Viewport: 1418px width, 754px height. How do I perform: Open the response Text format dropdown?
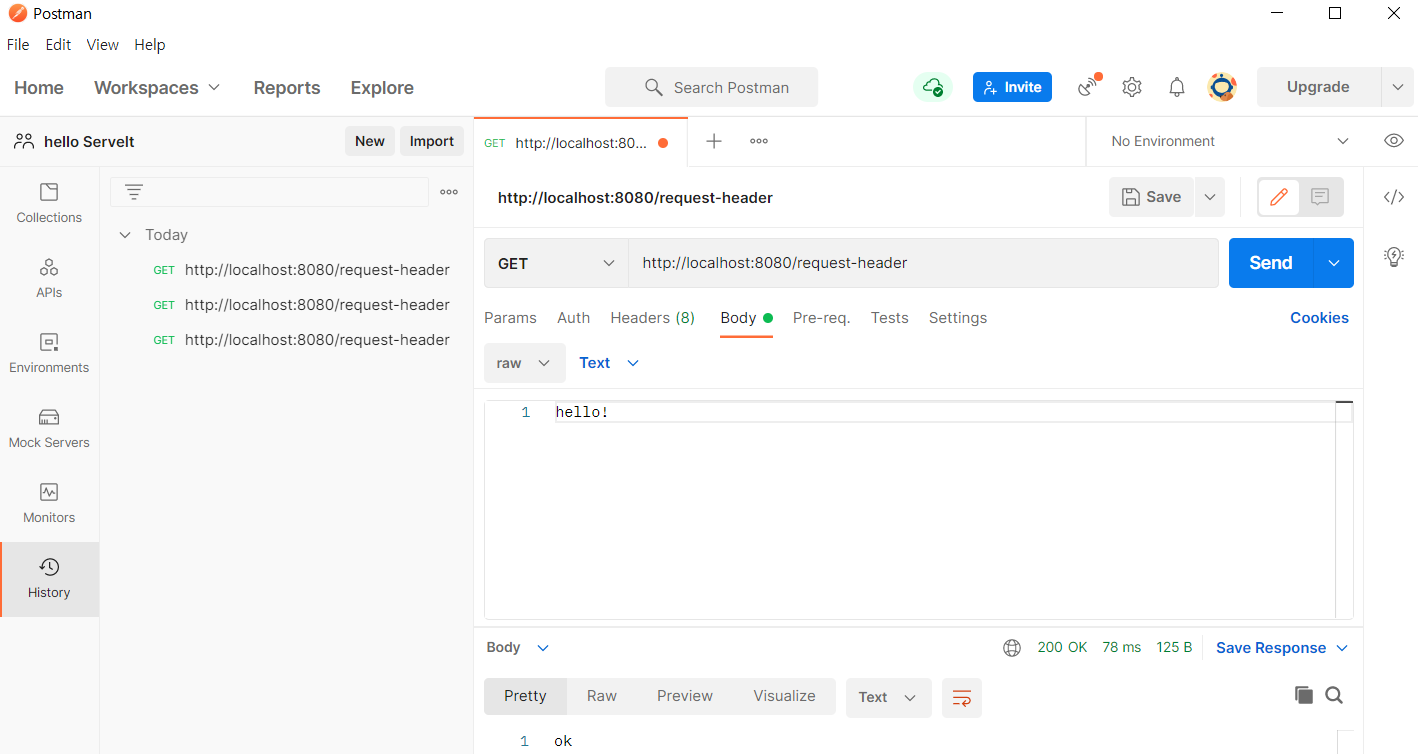[x=888, y=698]
